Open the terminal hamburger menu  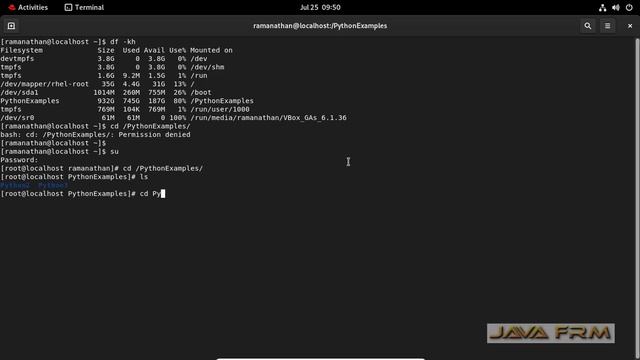[x=607, y=26]
